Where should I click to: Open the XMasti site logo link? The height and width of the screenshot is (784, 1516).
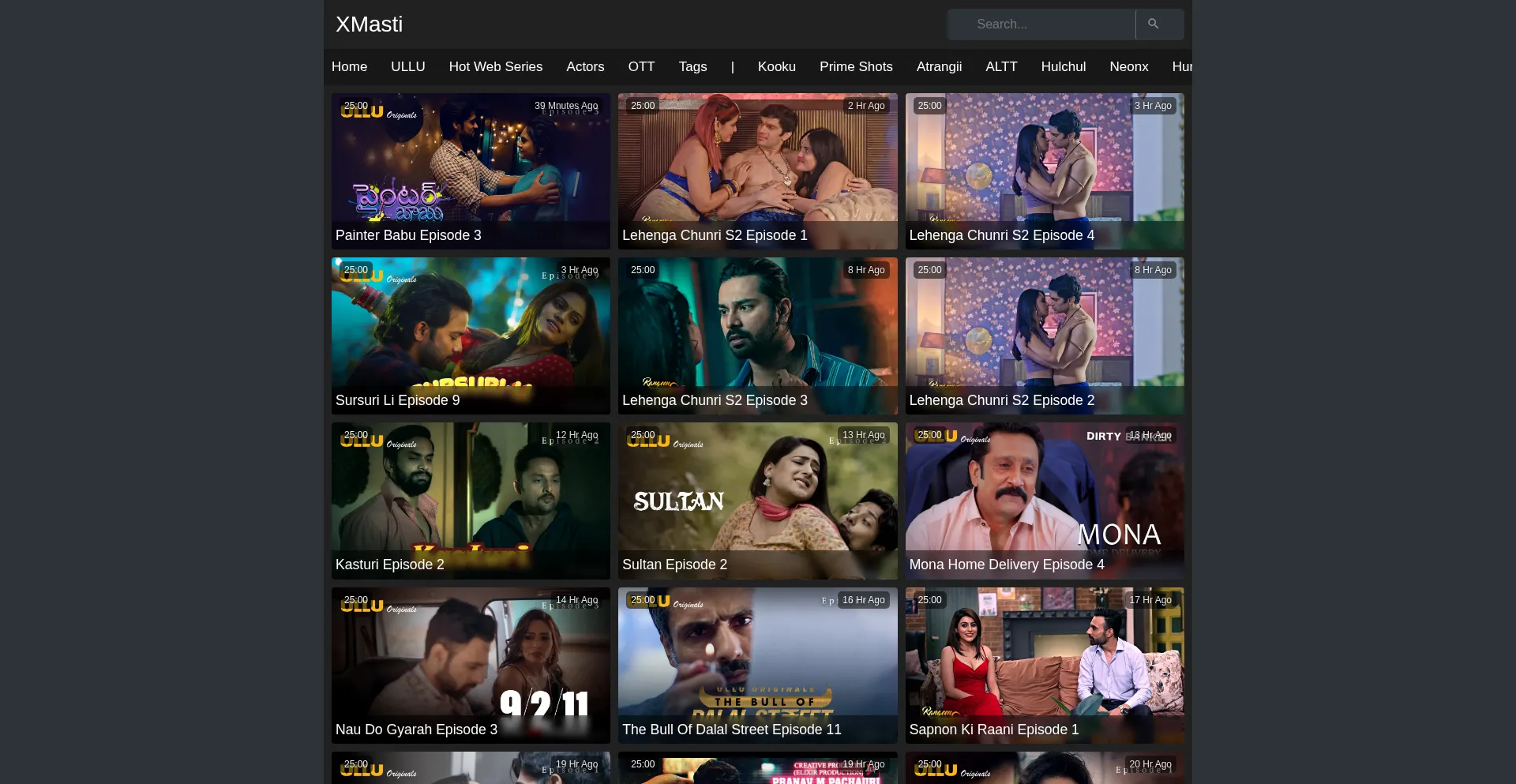[x=369, y=24]
